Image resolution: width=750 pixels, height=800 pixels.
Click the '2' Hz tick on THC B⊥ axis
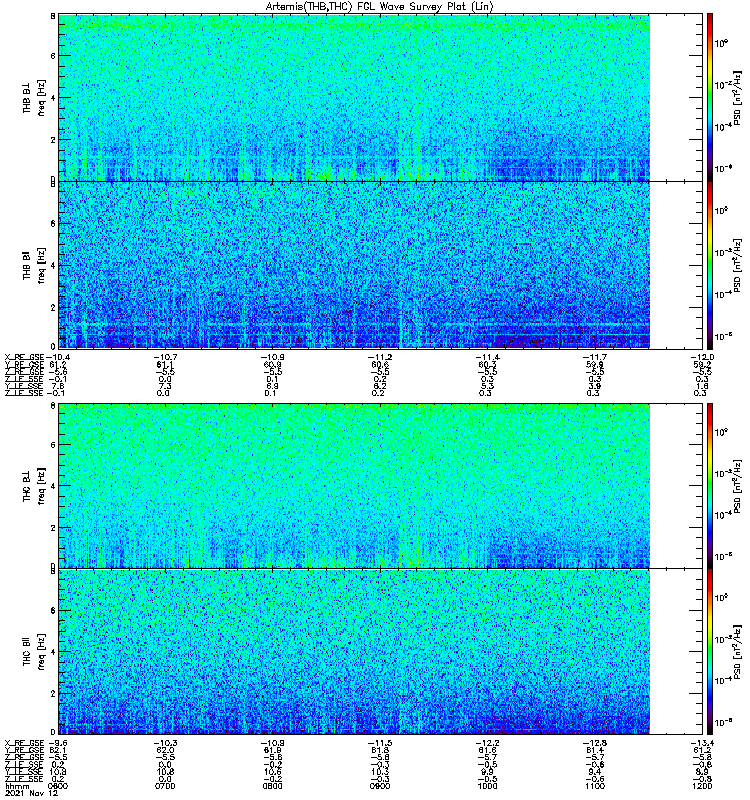(53, 528)
